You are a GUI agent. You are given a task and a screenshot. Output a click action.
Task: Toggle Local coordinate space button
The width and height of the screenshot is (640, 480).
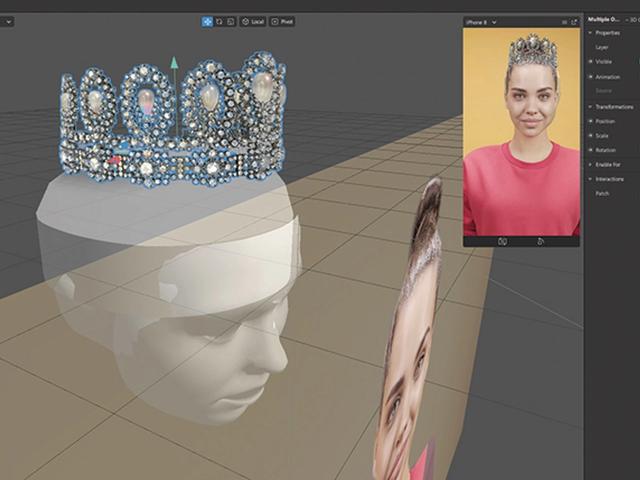point(253,22)
